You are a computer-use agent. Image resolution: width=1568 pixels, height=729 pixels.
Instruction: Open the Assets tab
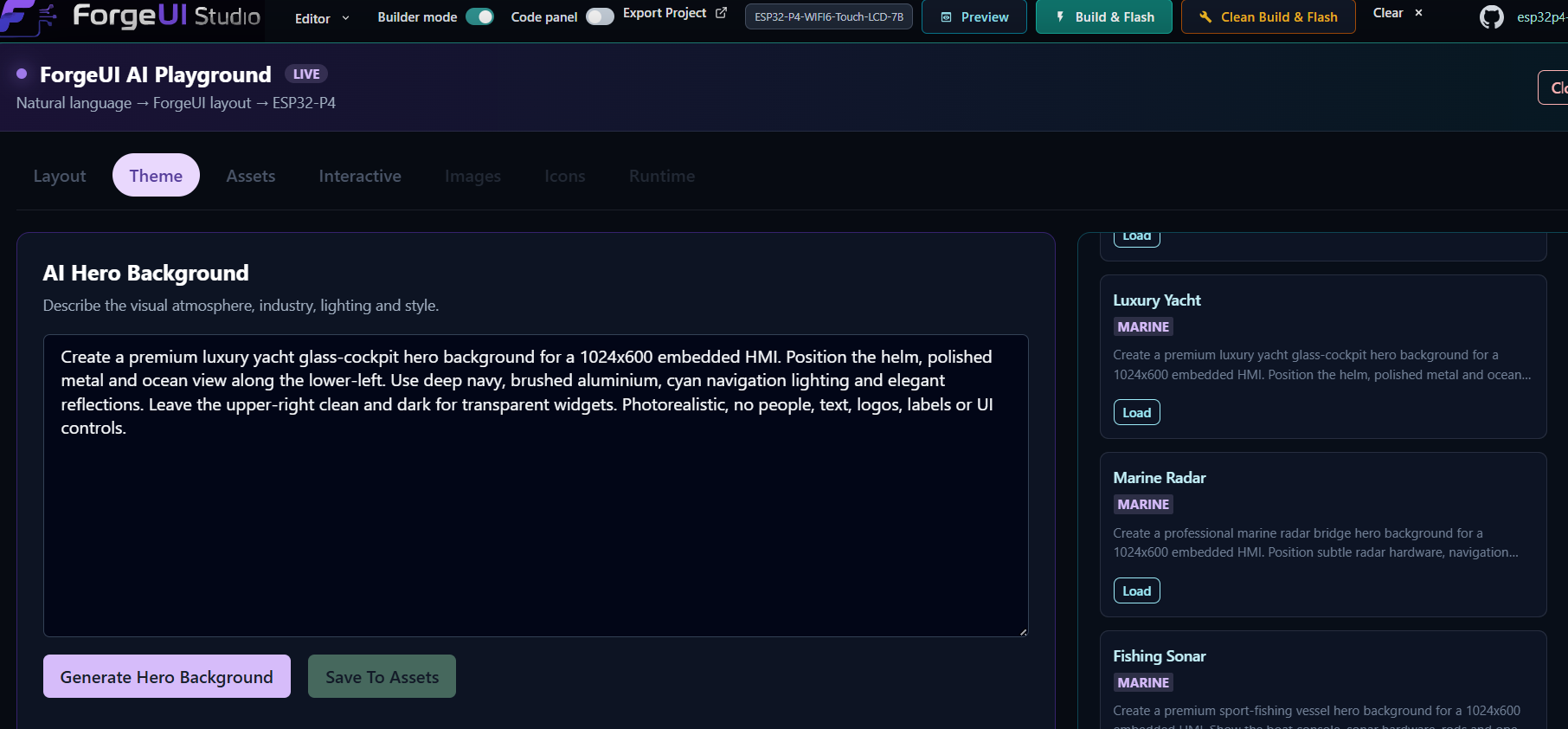tap(251, 176)
